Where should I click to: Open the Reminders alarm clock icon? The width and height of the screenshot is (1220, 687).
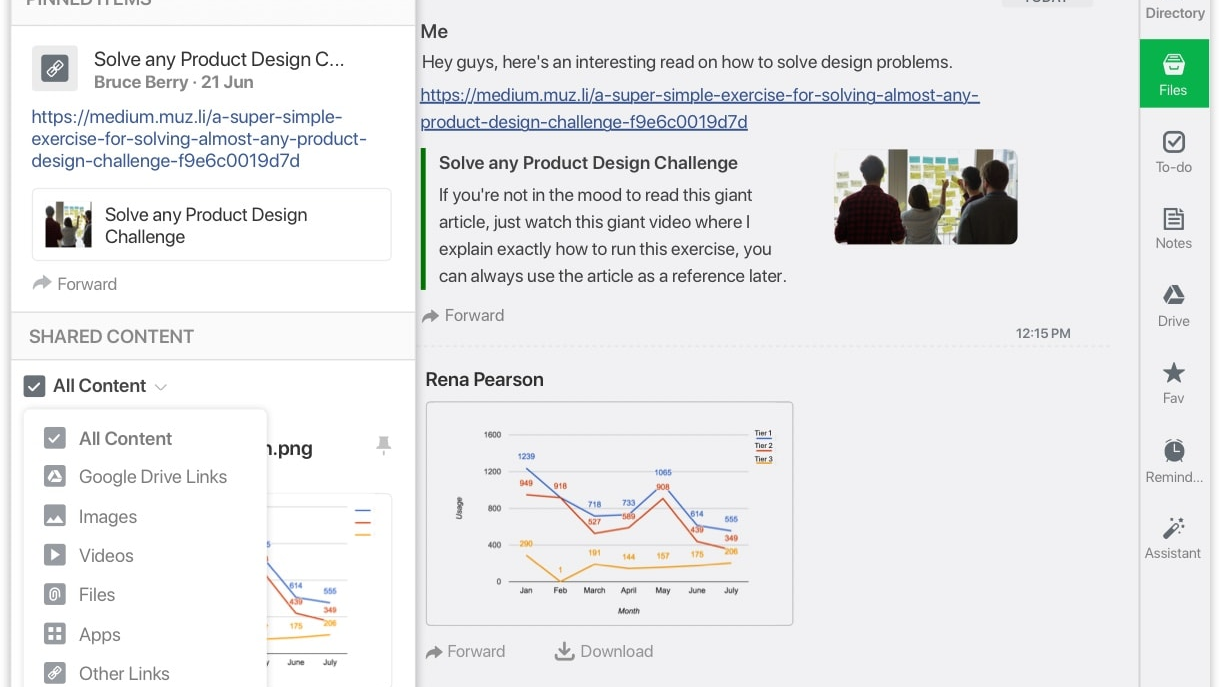click(1173, 459)
